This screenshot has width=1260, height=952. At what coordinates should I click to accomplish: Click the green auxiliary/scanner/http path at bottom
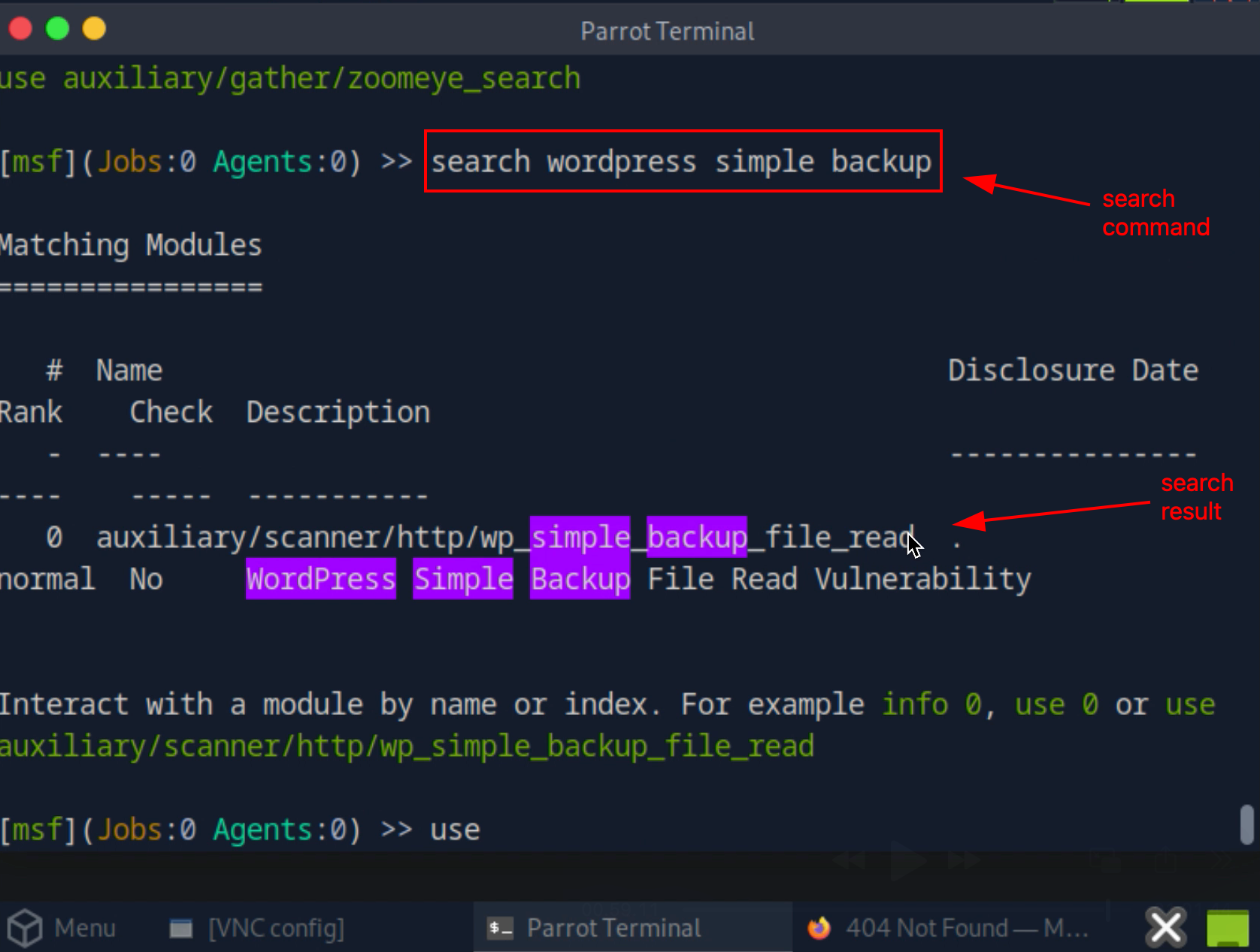407,746
